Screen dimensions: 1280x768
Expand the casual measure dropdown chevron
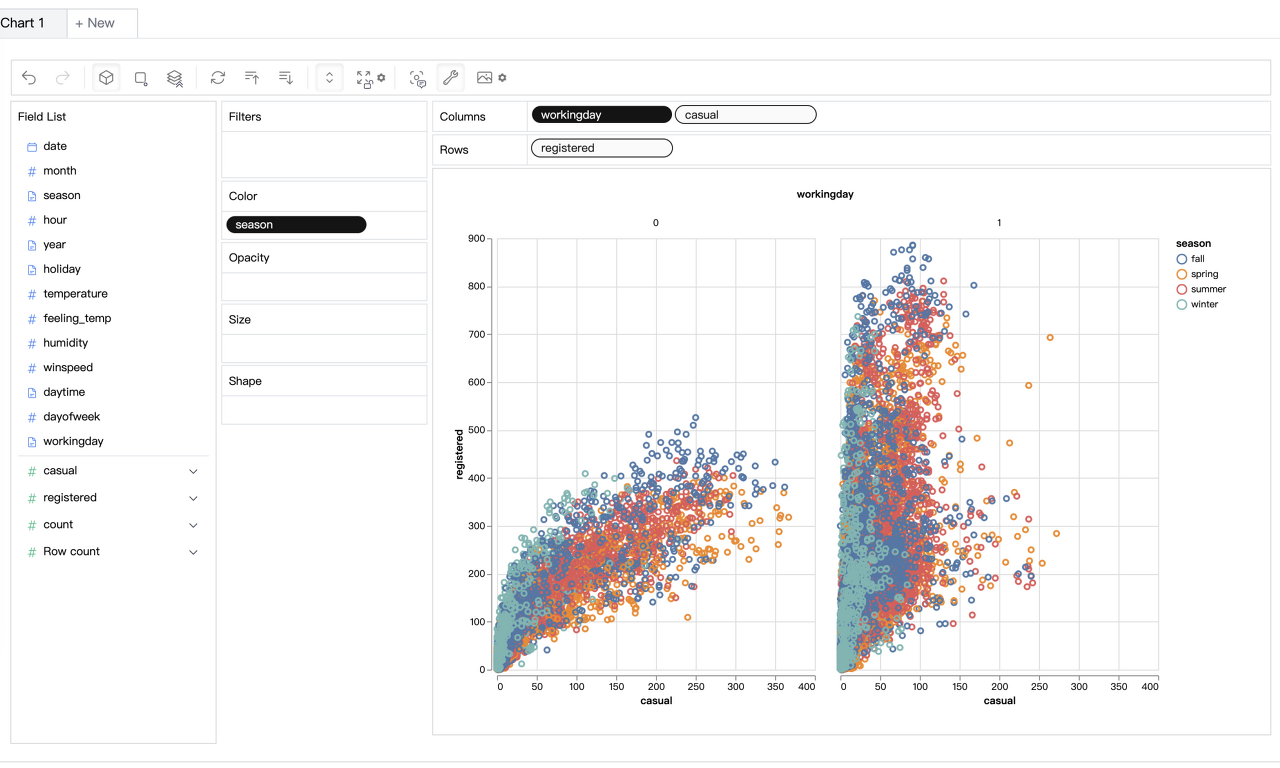coord(193,471)
